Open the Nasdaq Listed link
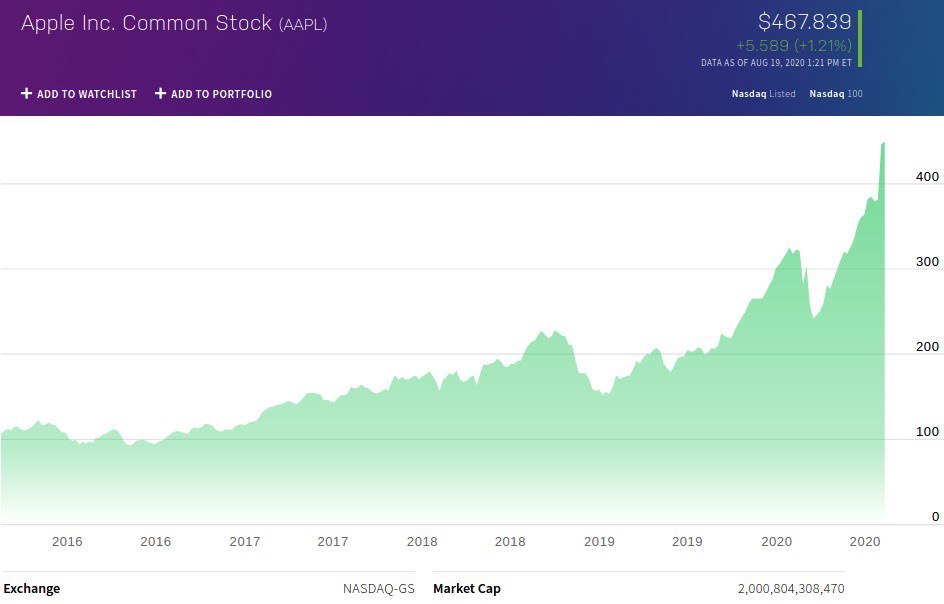944x604 pixels. pyautogui.click(x=763, y=94)
